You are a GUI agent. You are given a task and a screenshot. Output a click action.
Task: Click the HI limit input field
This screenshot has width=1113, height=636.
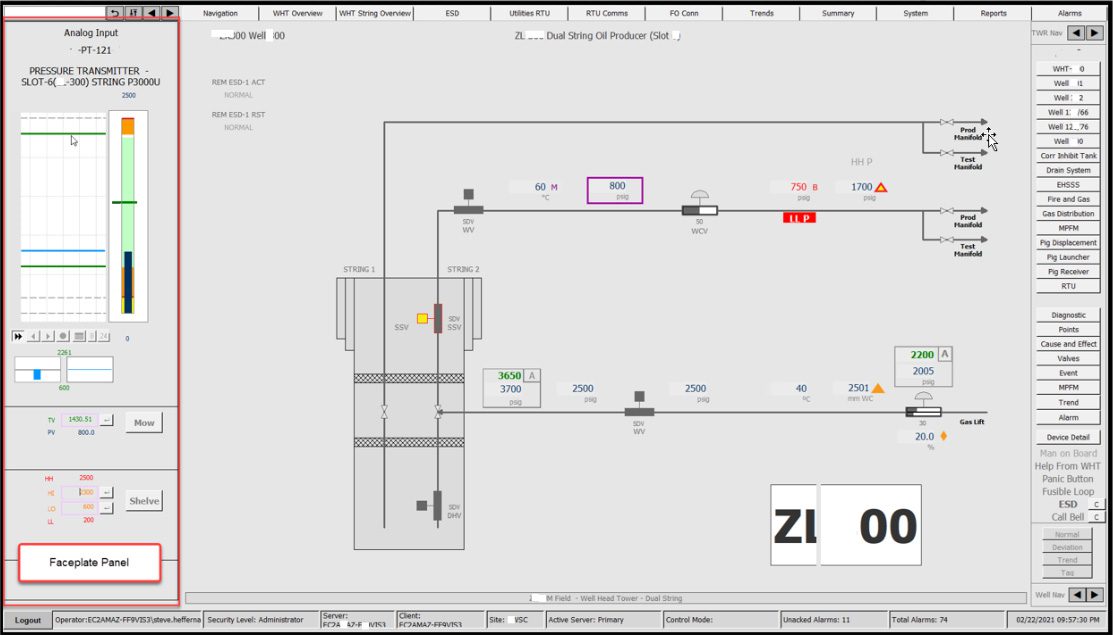(80, 492)
